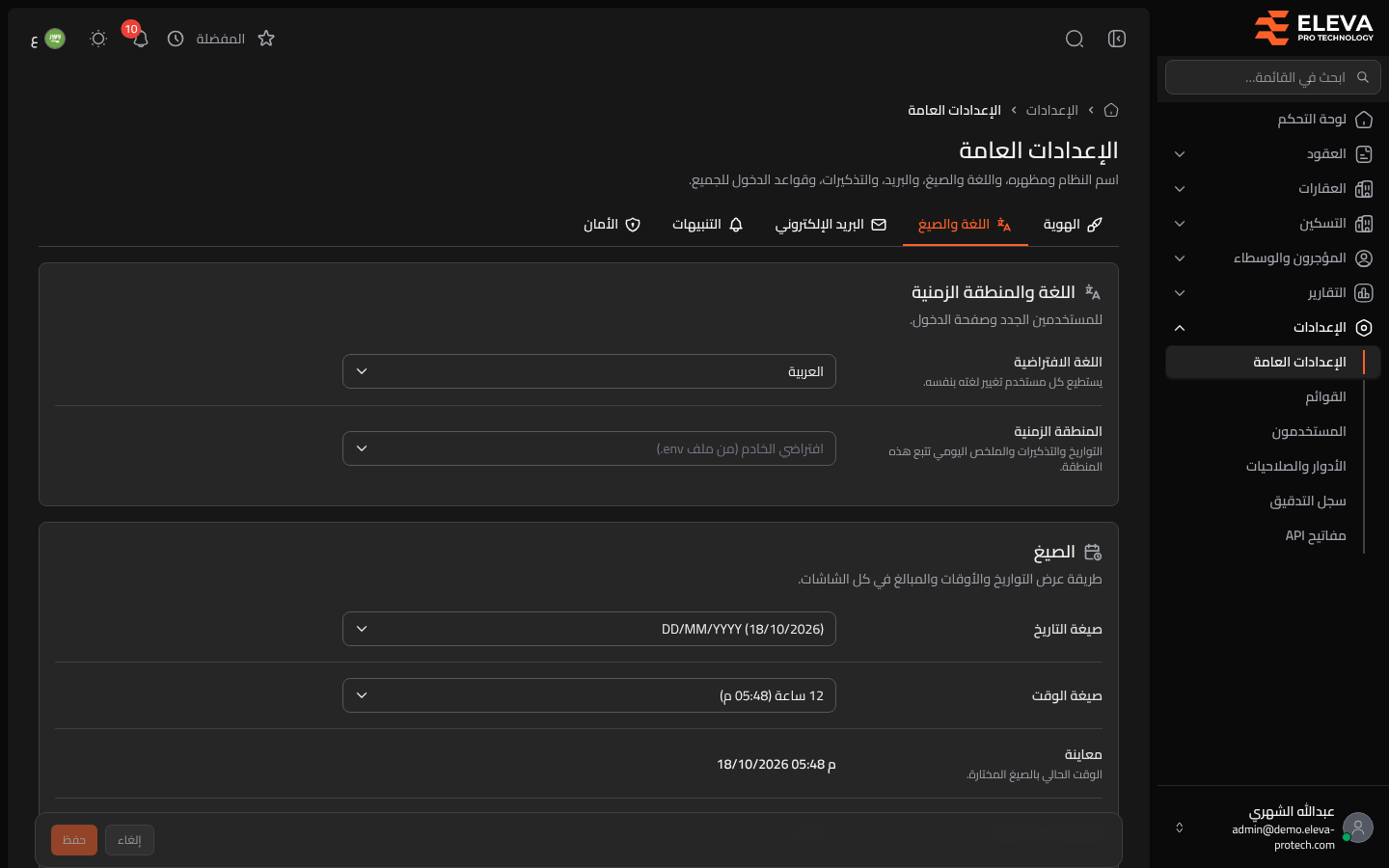Image resolution: width=1389 pixels, height=868 pixels.
Task: Open the اللغة الافتراضية dropdown showing العربية
Action: click(x=589, y=371)
